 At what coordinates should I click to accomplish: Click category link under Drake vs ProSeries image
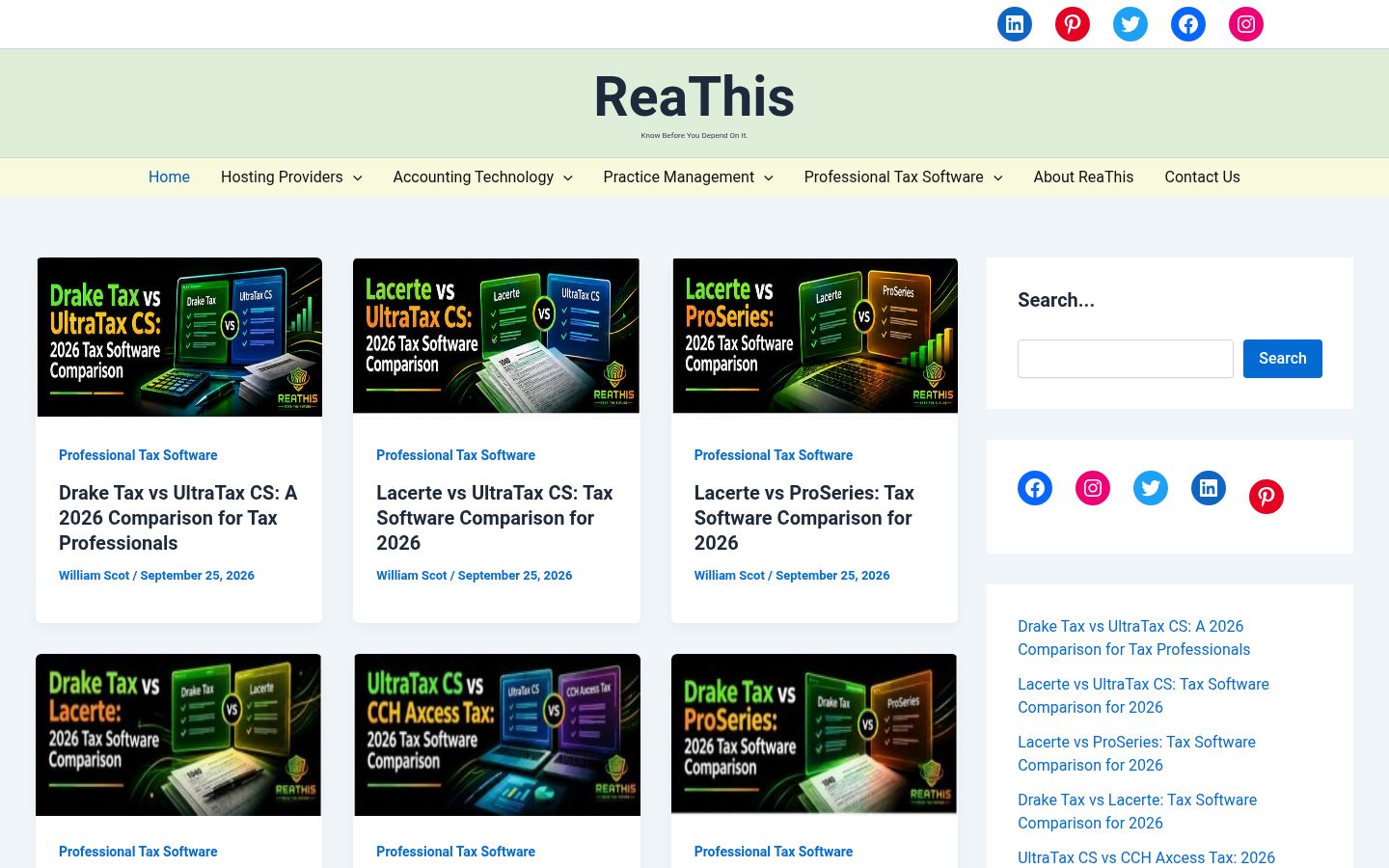[774, 852]
